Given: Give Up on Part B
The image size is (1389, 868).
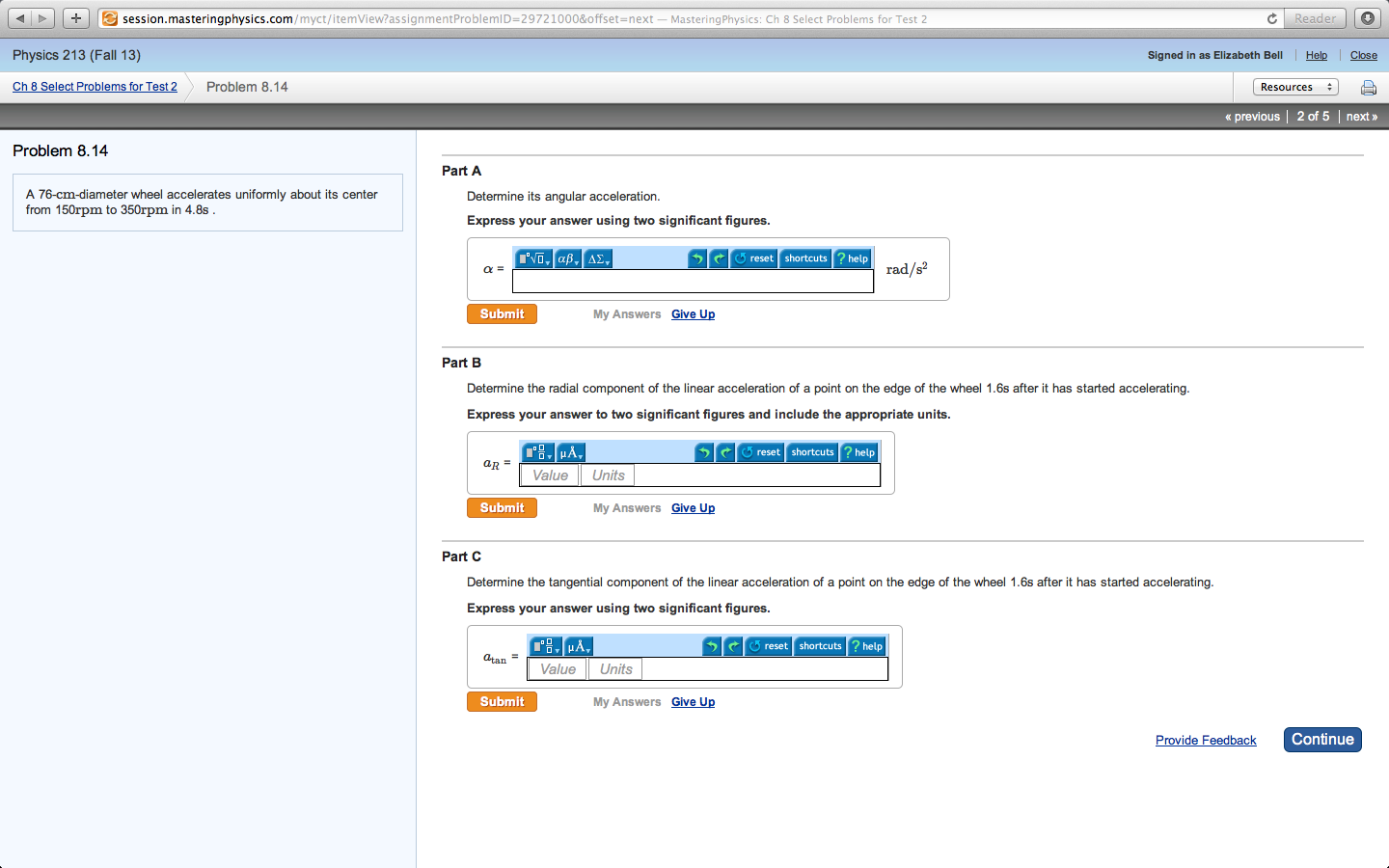Looking at the screenshot, I should (x=693, y=507).
